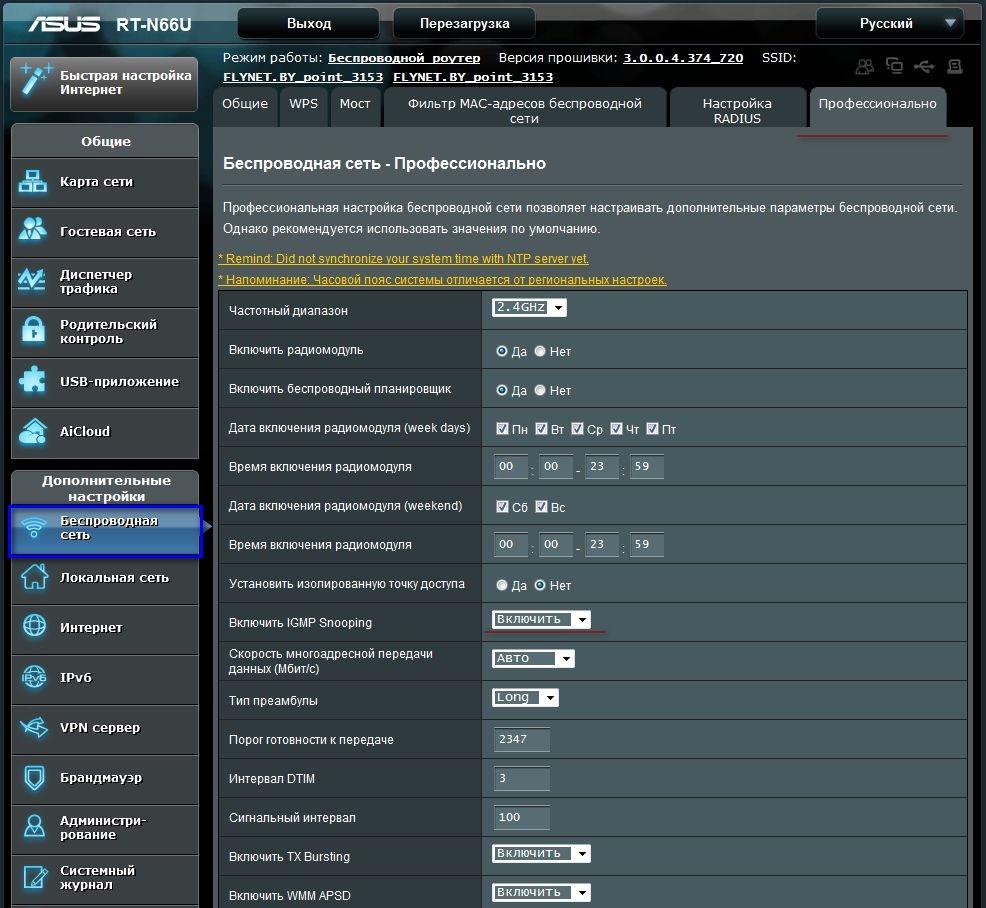
Task: Click the Сигнальный интервал input field
Action: (521, 817)
